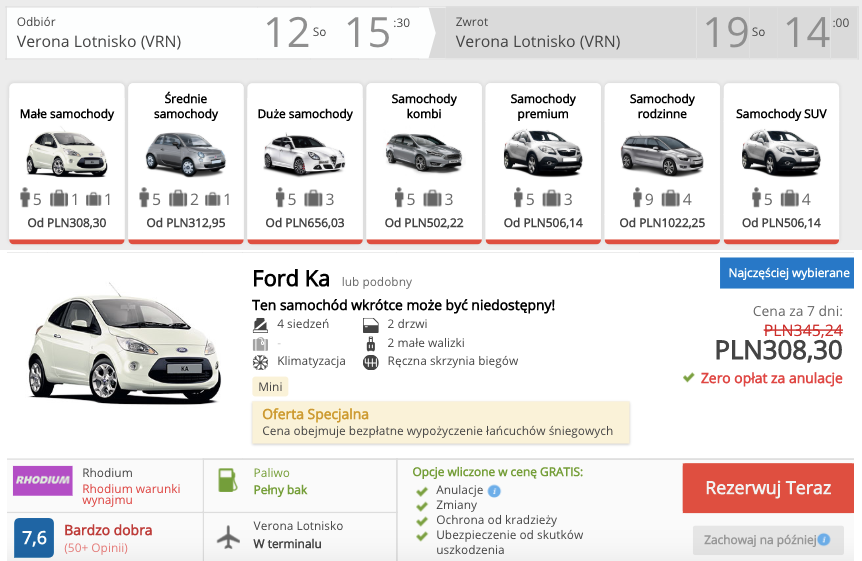Click the white Ford Ka thumbnail in Małe samochody
The width and height of the screenshot is (862, 561).
pyautogui.click(x=67, y=154)
